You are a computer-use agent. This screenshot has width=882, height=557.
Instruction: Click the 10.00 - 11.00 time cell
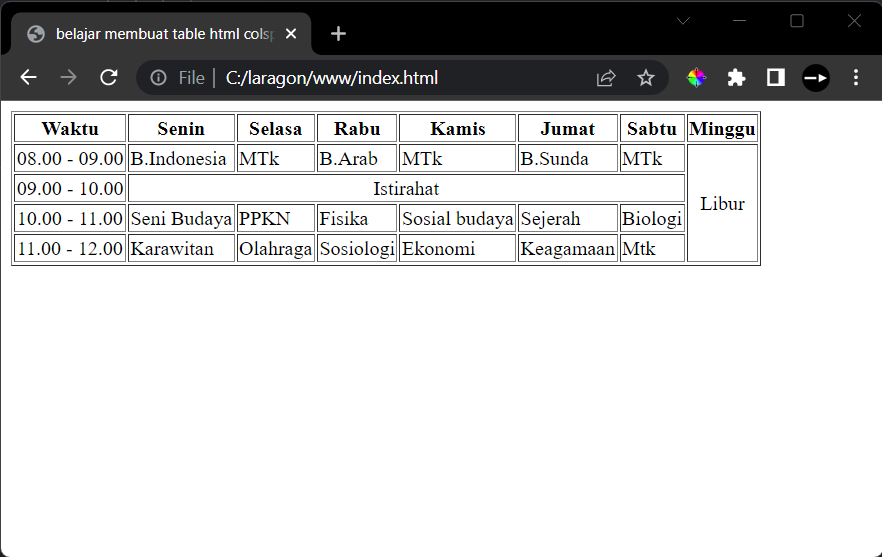(70, 218)
